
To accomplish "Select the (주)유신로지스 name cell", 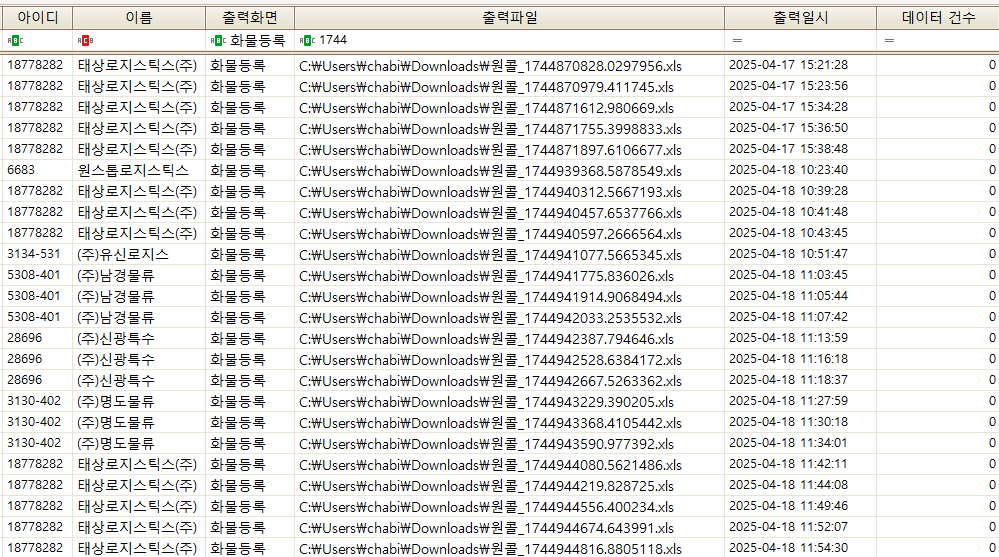I will tap(123, 254).
